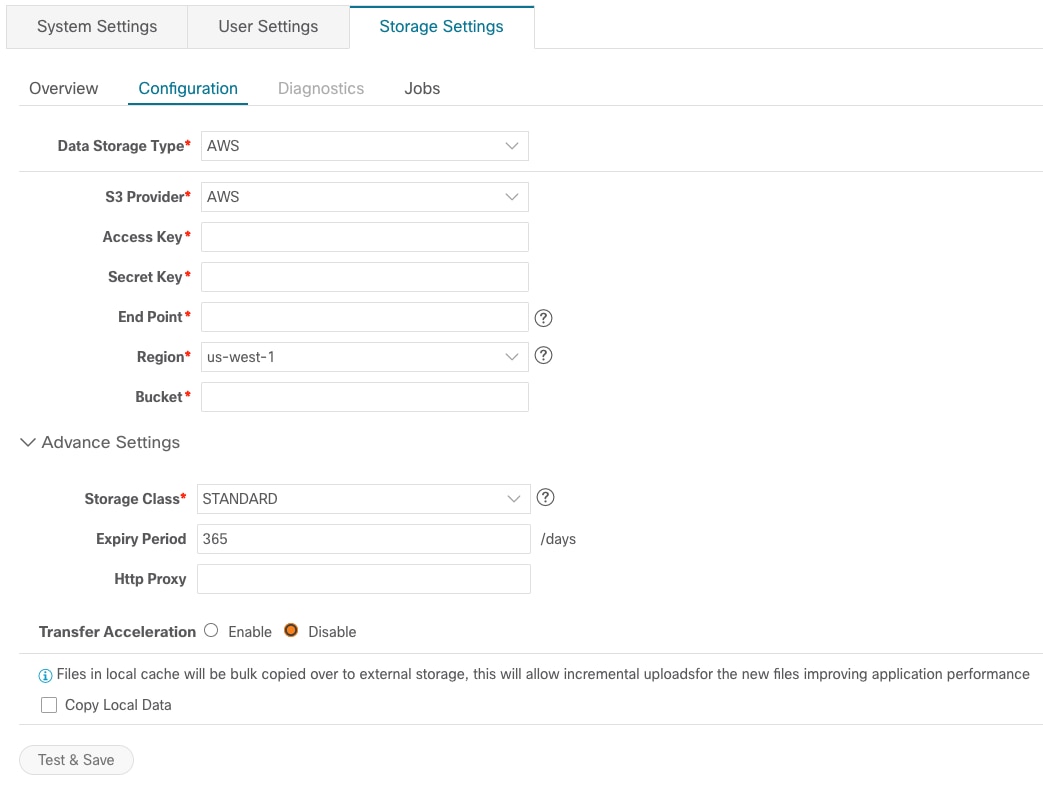Click the help icon beside Region

[544, 355]
